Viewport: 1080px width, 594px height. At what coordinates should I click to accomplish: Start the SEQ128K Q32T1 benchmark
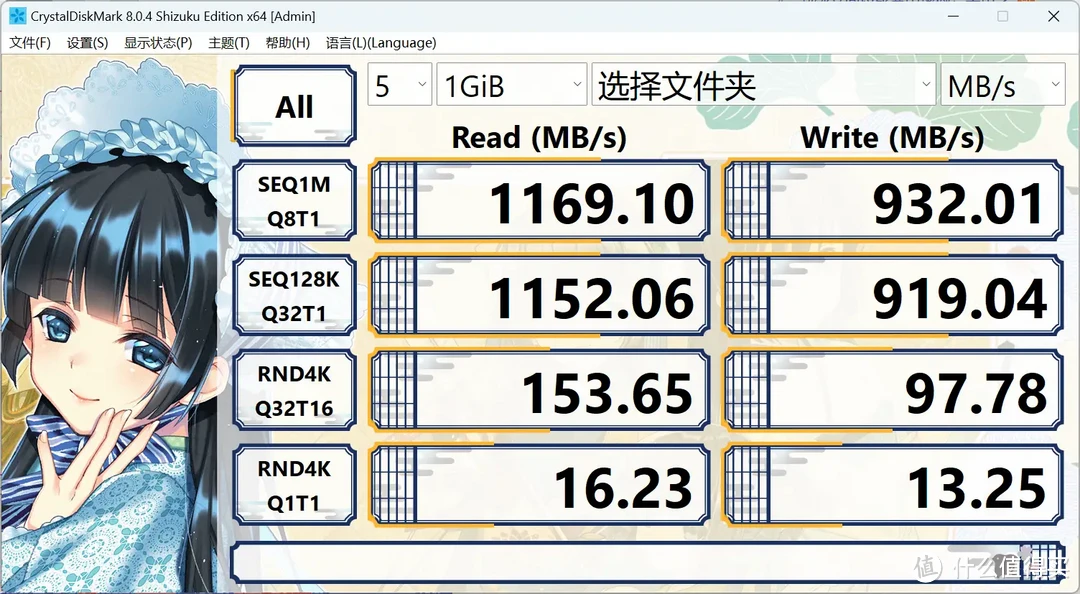293,294
